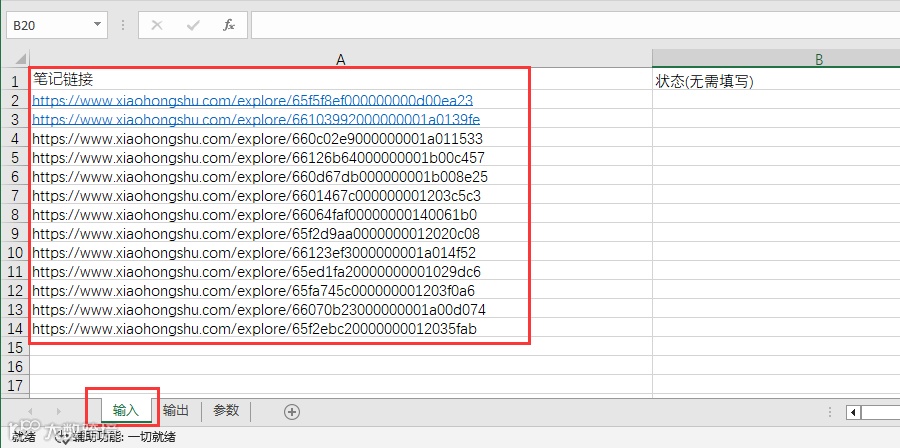Select row 6 header
Screen dimensions: 900x448
(x=15, y=177)
